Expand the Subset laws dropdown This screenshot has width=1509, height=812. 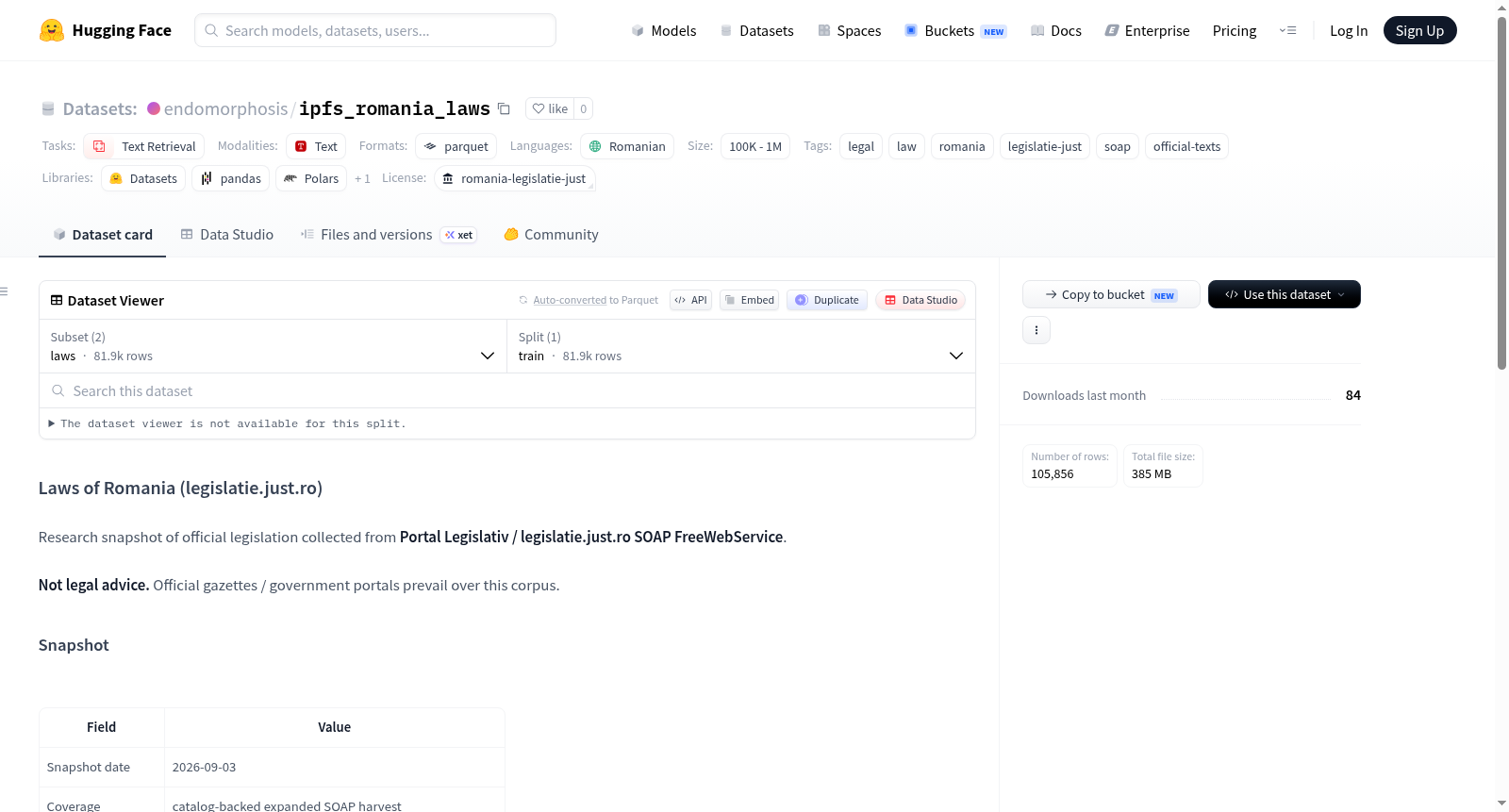coord(273,346)
